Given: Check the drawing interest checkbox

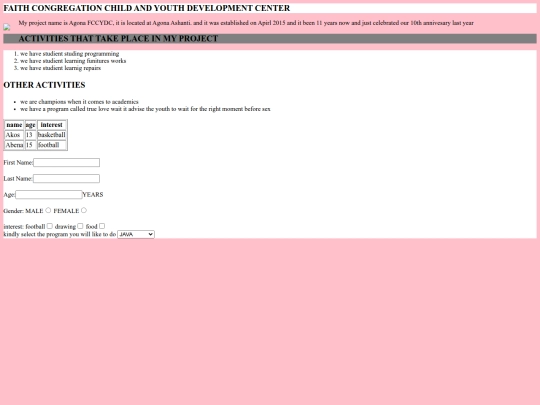Looking at the screenshot, I should point(80,226).
